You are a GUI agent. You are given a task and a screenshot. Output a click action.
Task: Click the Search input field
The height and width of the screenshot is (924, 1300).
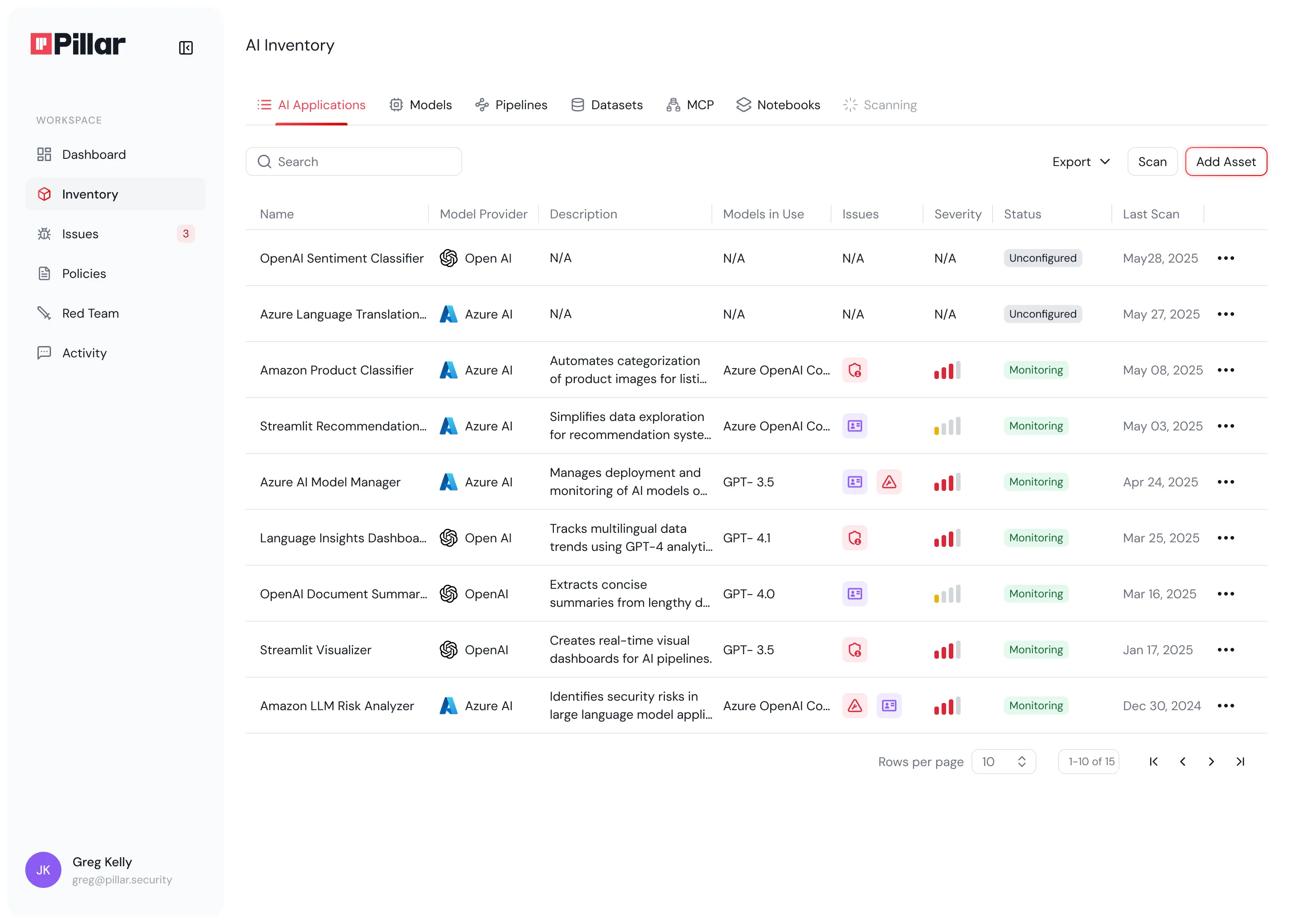coord(353,162)
